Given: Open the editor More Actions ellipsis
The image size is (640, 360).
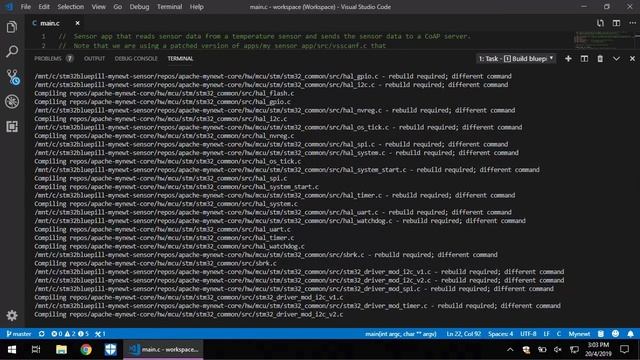Looking at the screenshot, I should pyautogui.click(x=632, y=23).
